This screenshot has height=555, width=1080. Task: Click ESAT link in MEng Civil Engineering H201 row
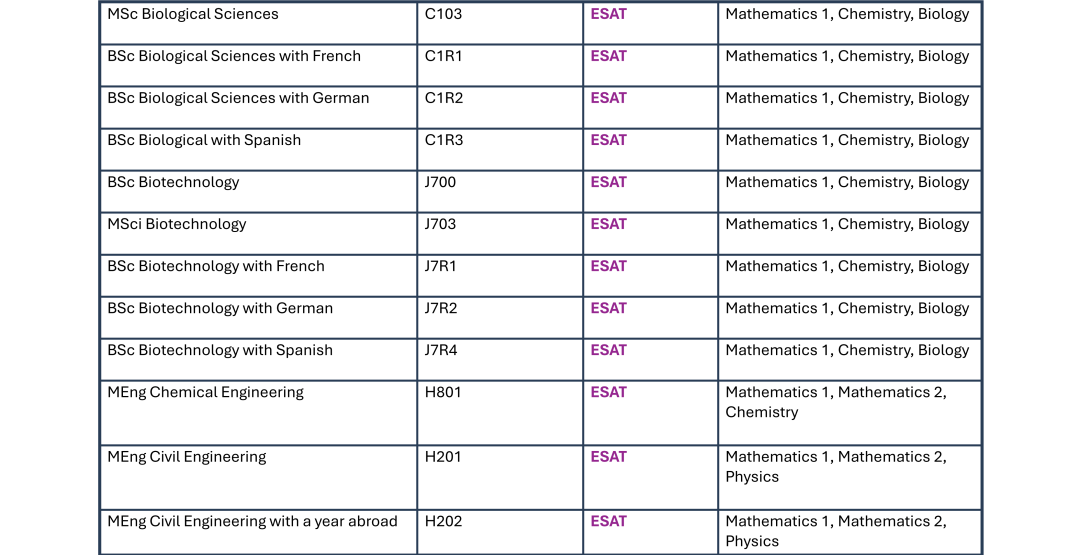tap(608, 458)
